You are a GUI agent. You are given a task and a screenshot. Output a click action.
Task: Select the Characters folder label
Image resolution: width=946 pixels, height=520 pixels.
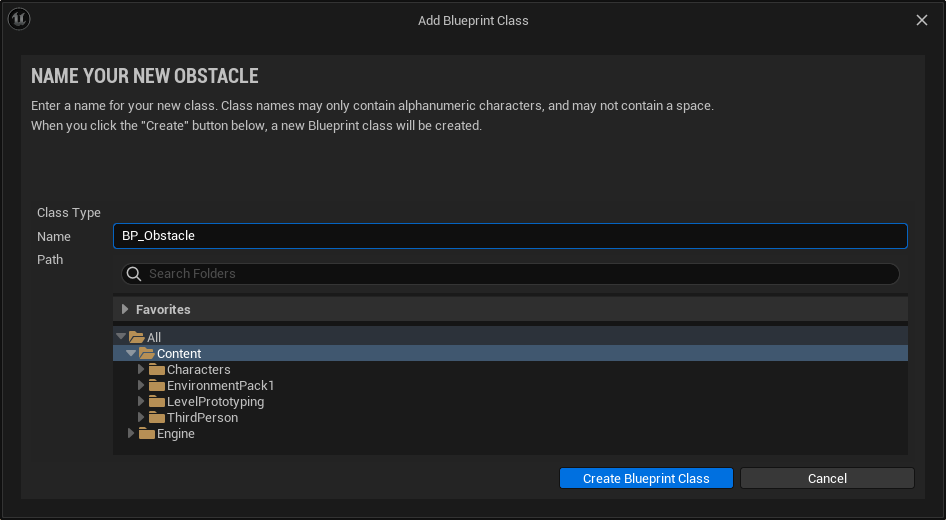tap(198, 369)
